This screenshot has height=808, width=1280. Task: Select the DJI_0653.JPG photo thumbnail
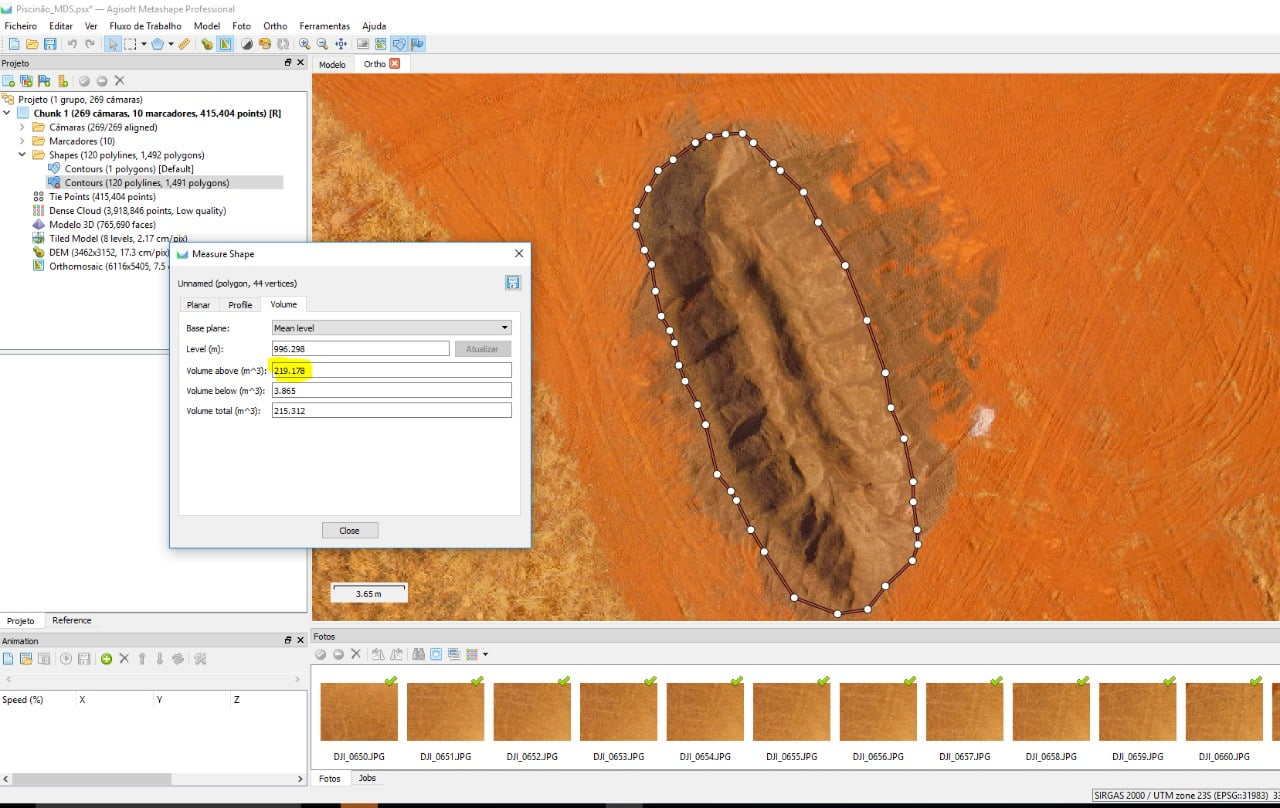[618, 712]
